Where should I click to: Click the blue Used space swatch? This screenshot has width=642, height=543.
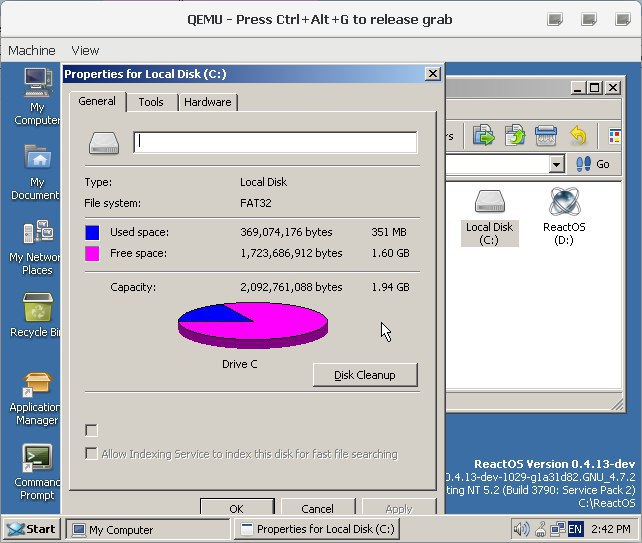click(92, 232)
